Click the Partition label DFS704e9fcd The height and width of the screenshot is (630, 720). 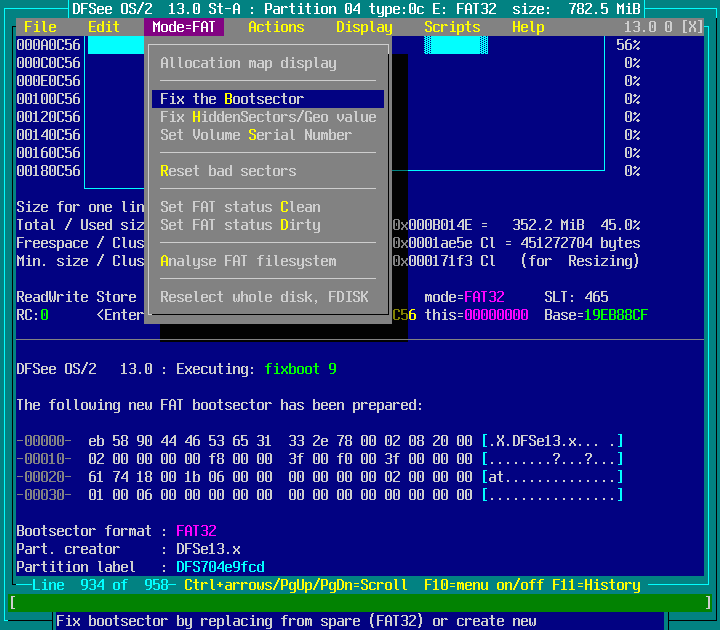click(220, 567)
